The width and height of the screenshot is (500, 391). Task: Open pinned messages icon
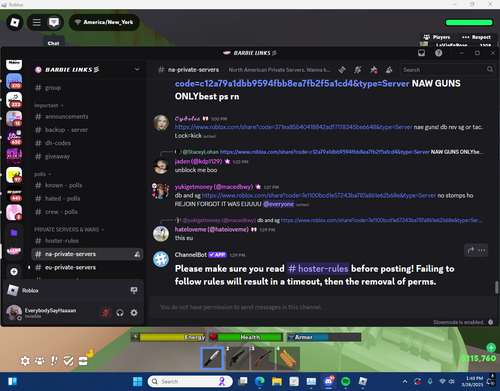point(373,70)
